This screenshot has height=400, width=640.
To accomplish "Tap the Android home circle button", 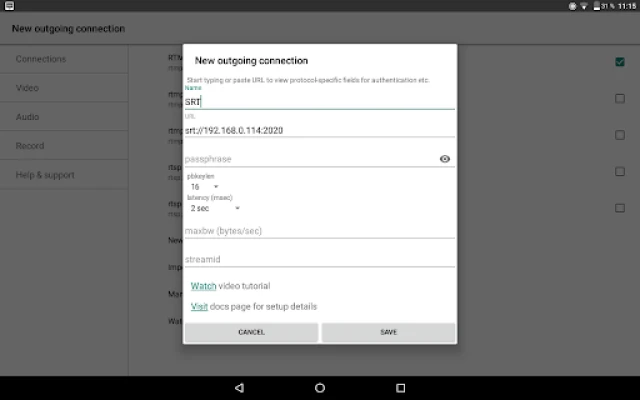I will coord(320,387).
